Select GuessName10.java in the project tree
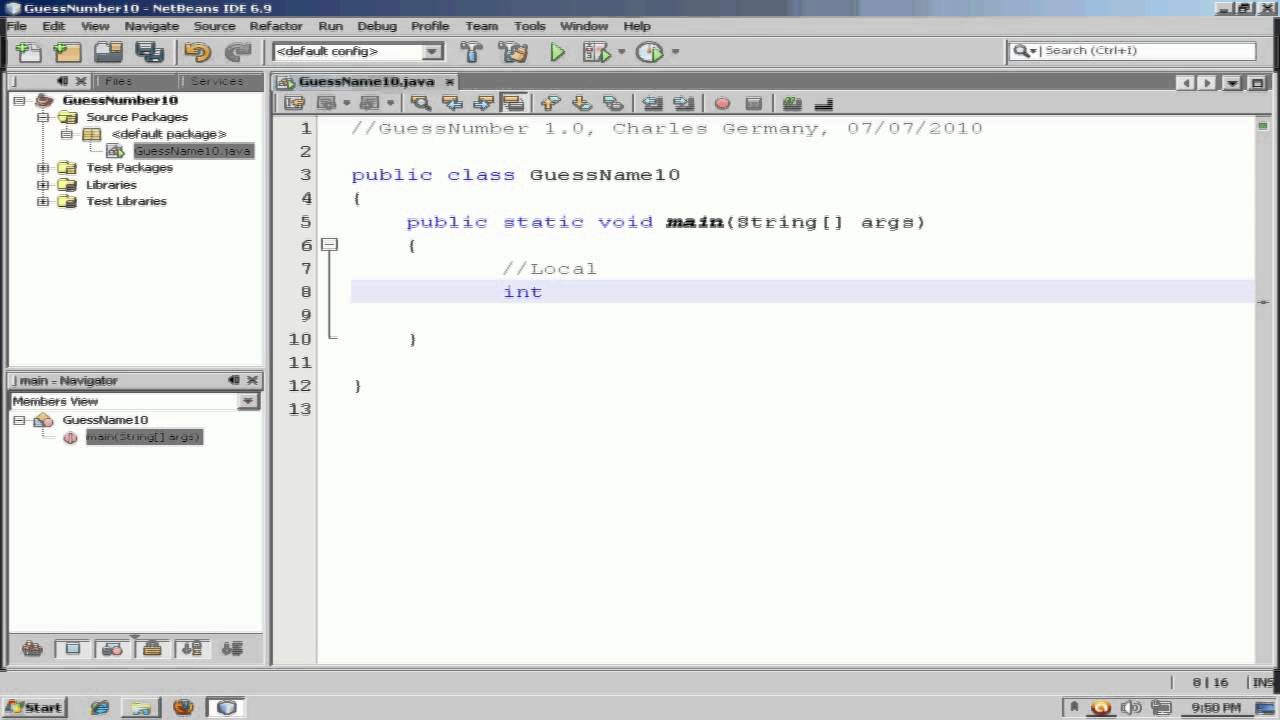This screenshot has width=1280, height=720. (193, 151)
